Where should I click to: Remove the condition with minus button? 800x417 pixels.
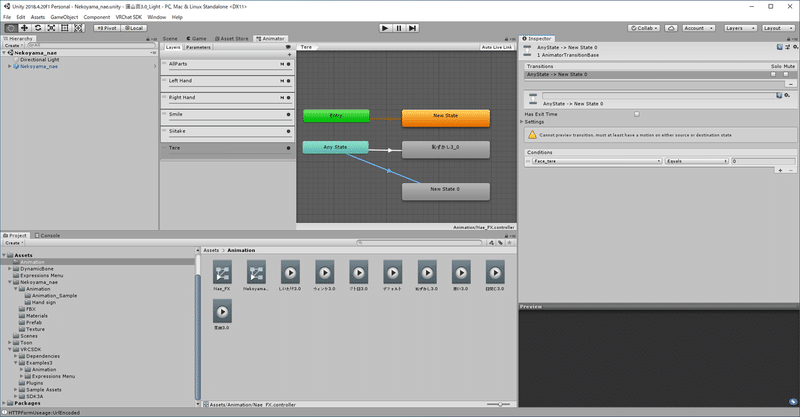click(x=791, y=170)
